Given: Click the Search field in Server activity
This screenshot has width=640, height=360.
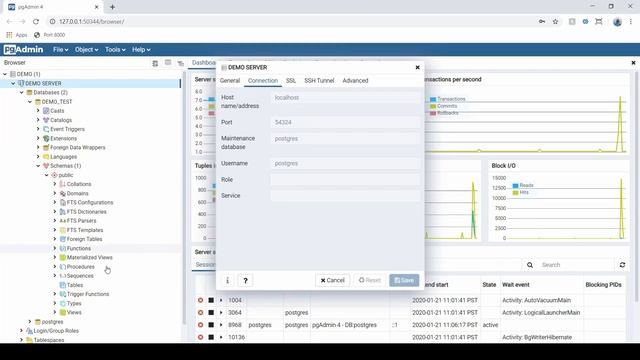Looking at the screenshot, I should (576, 265).
